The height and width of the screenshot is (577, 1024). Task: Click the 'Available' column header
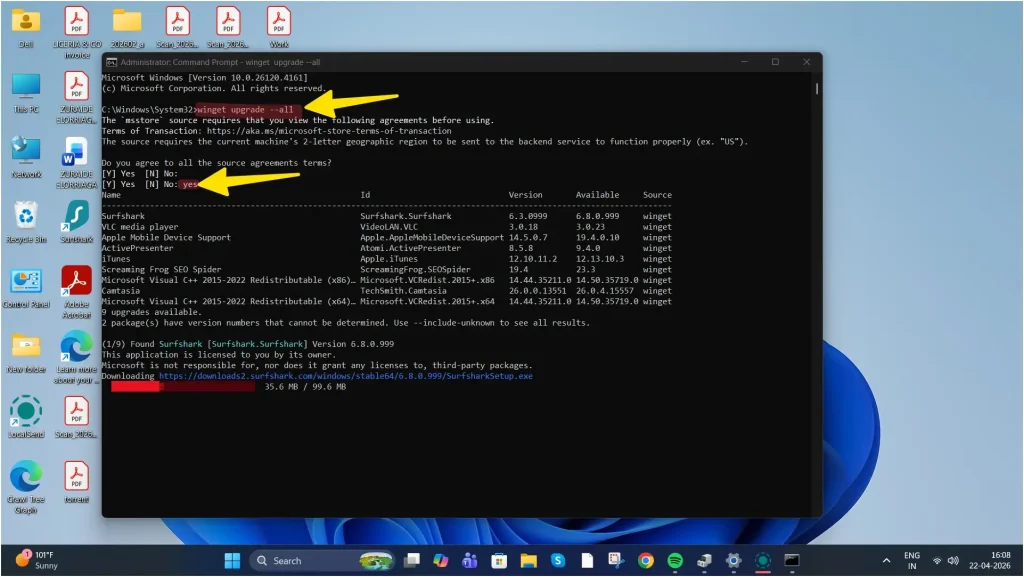597,195
